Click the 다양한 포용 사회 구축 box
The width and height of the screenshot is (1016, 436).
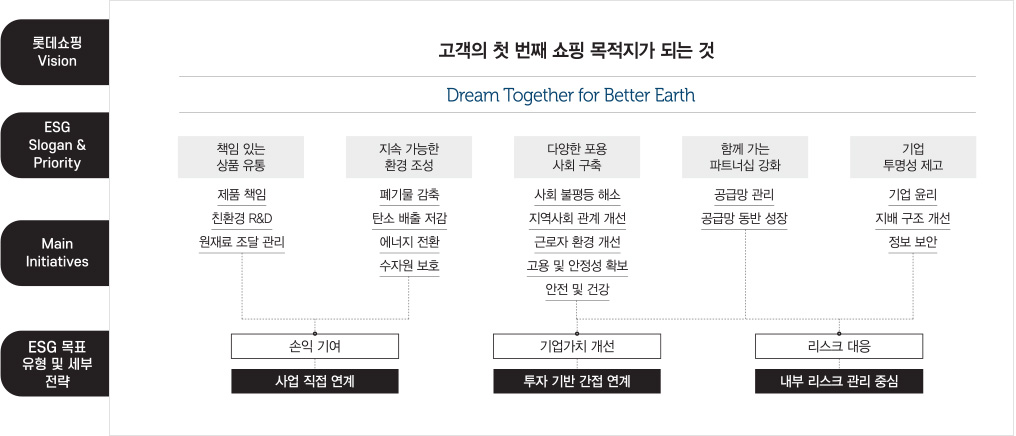[x=577, y=157]
